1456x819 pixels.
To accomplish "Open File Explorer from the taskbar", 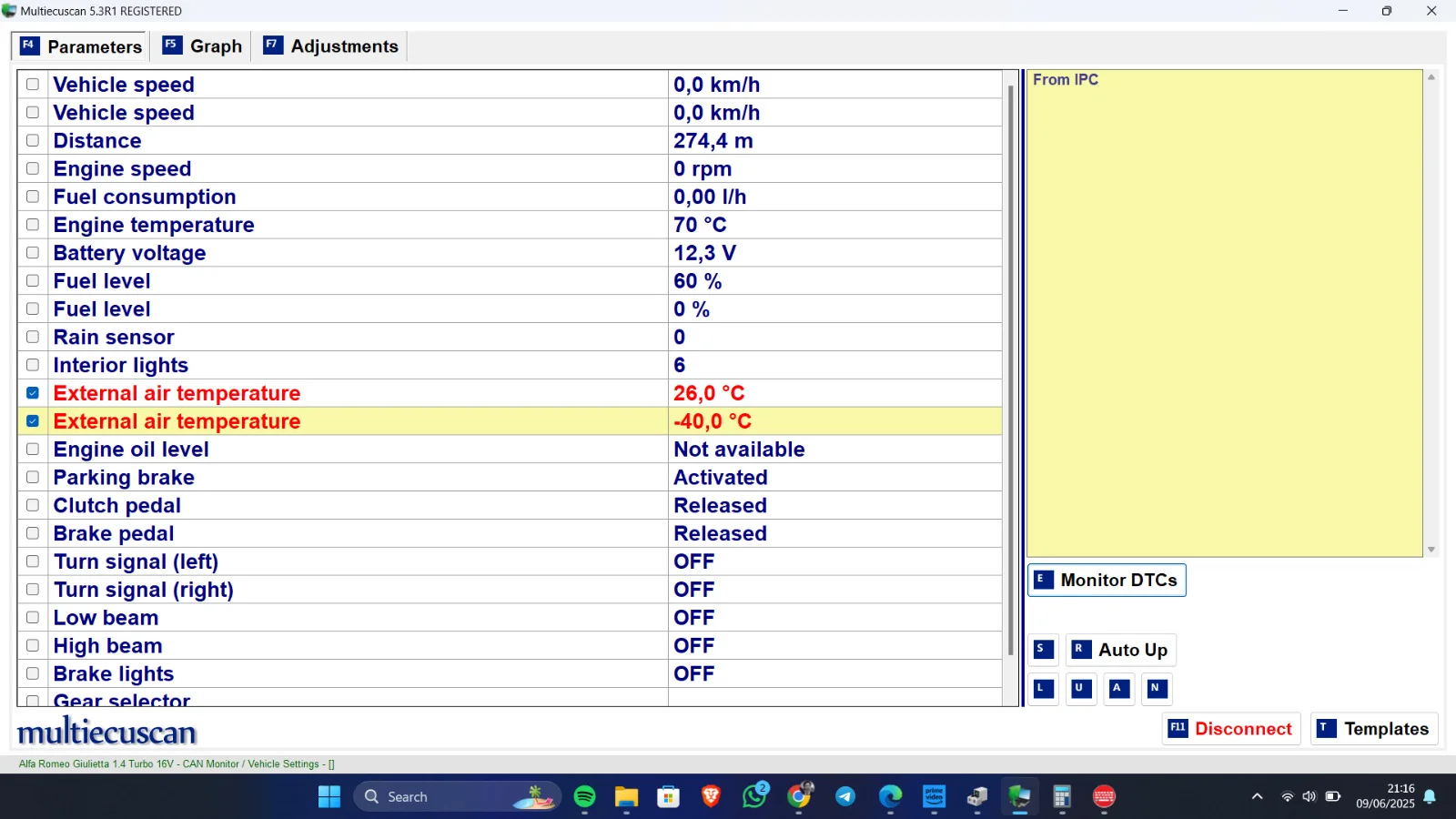I will (x=626, y=797).
